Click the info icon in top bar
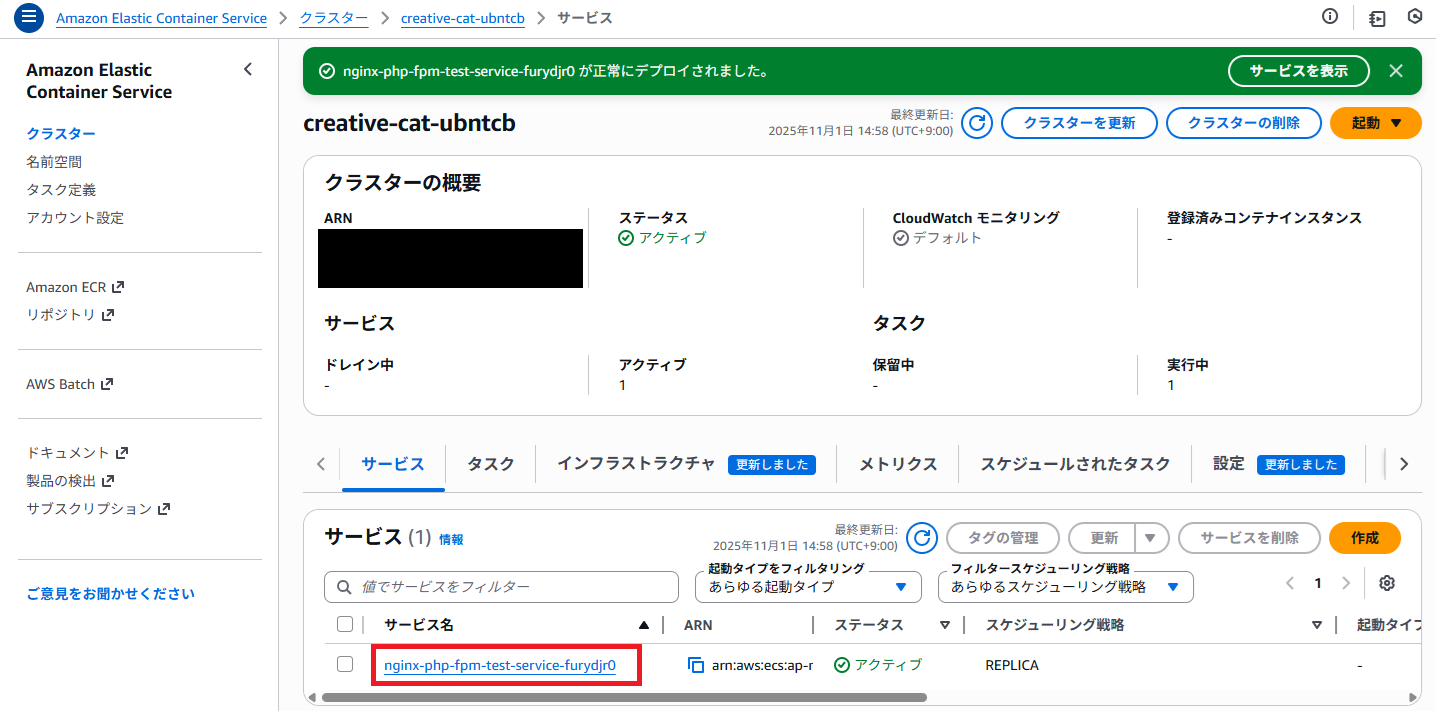Image resolution: width=1436 pixels, height=711 pixels. [1330, 17]
